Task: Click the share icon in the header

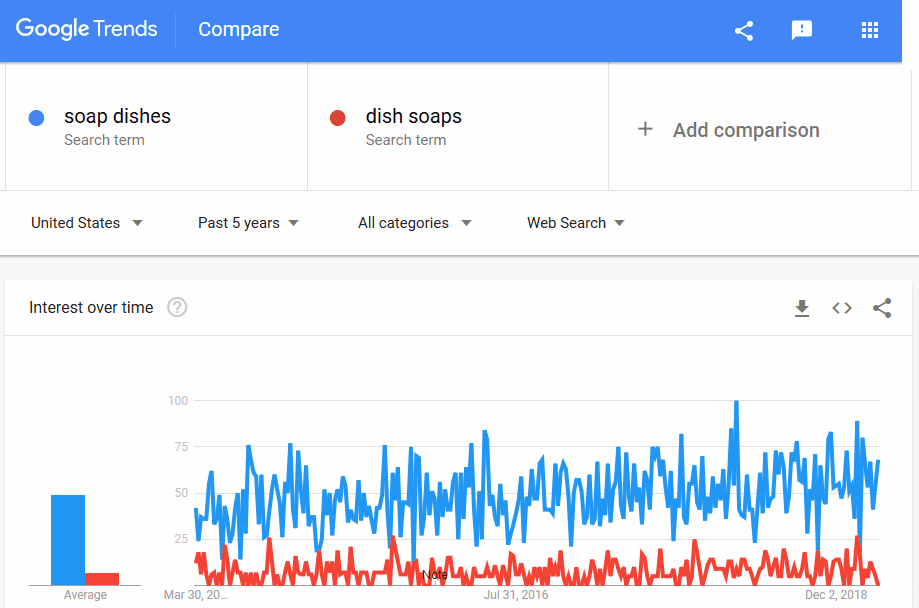Action: pyautogui.click(x=744, y=30)
